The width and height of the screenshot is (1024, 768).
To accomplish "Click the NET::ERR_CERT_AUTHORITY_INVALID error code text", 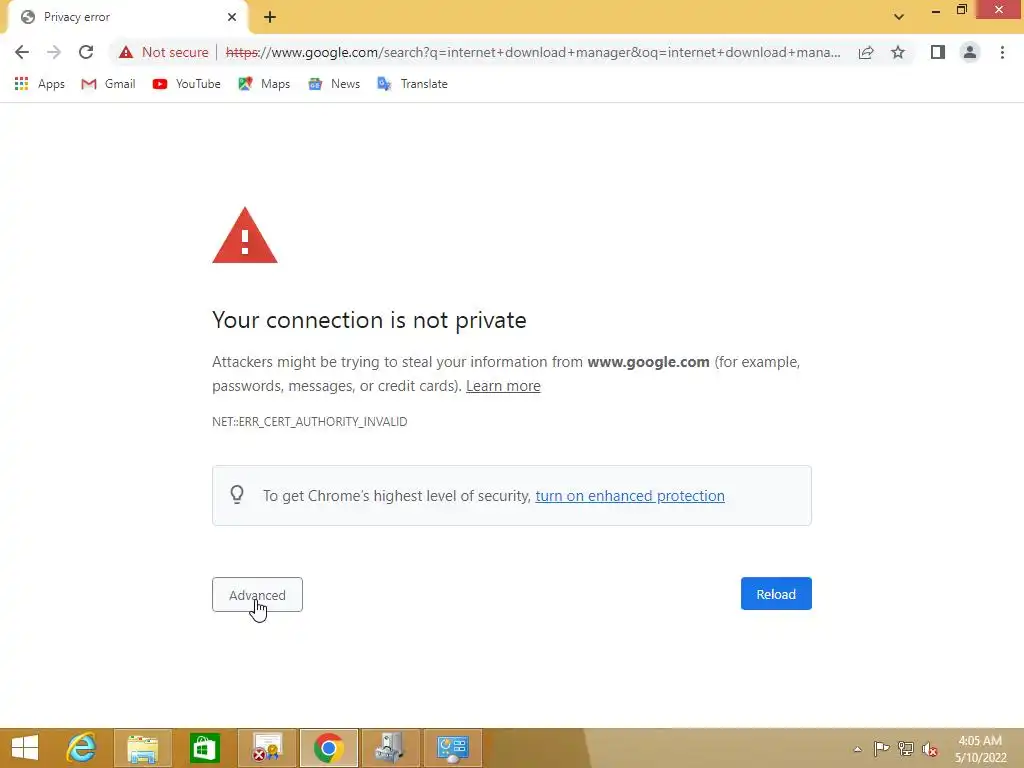I will [310, 422].
